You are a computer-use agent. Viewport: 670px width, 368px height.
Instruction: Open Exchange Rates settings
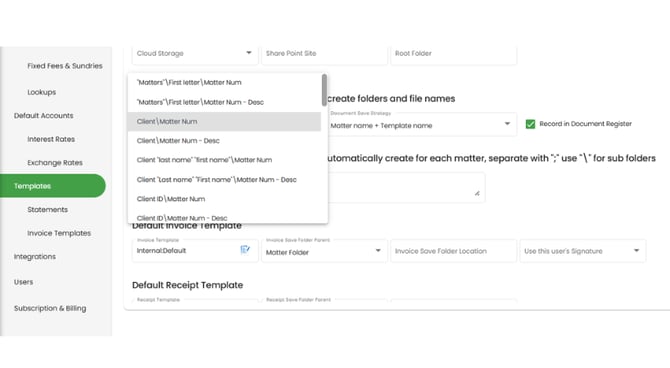click(55, 163)
